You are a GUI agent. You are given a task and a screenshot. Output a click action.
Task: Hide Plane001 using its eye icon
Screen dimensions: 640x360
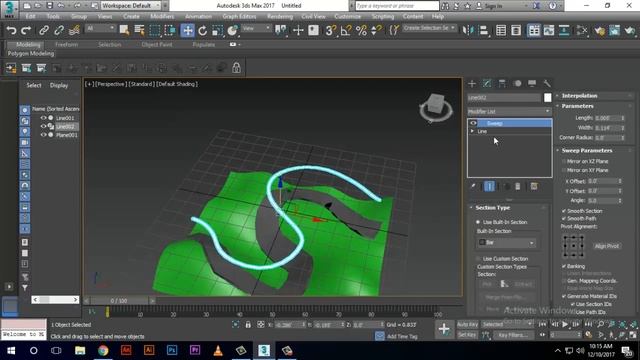[43, 135]
